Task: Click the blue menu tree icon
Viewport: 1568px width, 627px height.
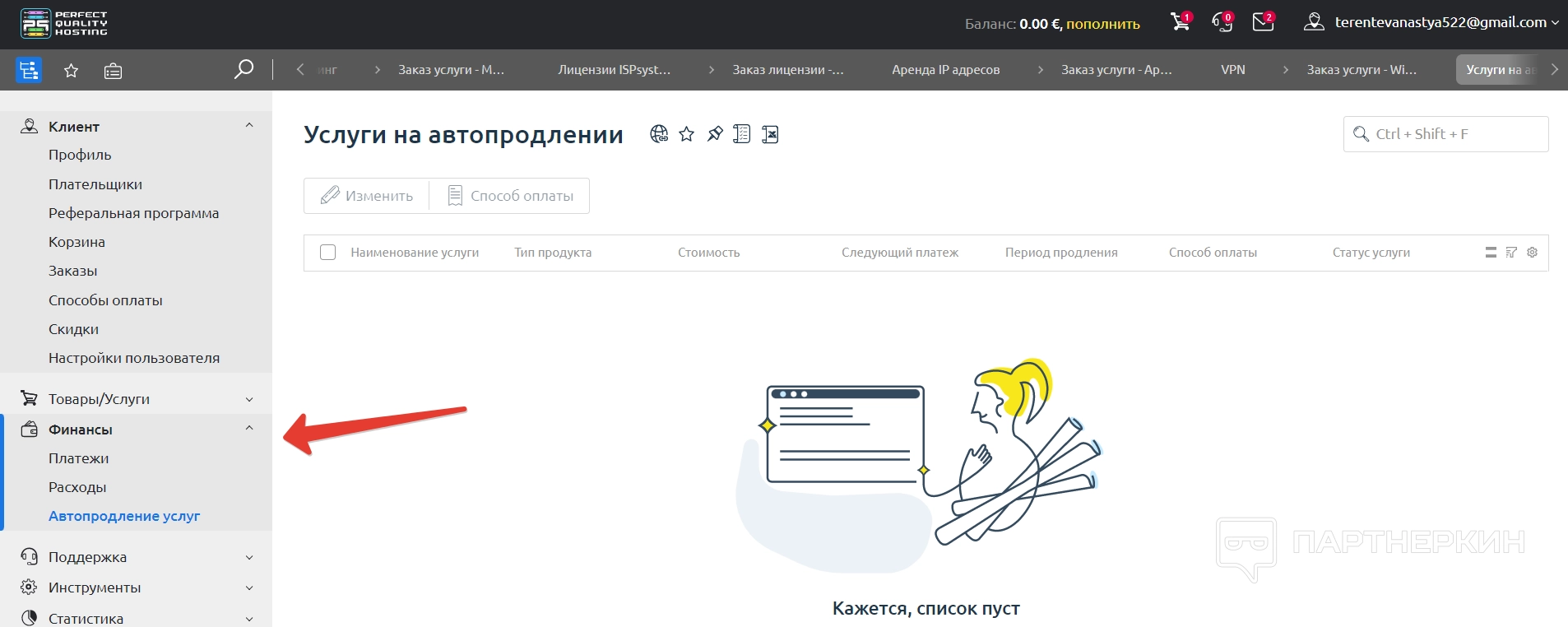Action: tap(29, 70)
